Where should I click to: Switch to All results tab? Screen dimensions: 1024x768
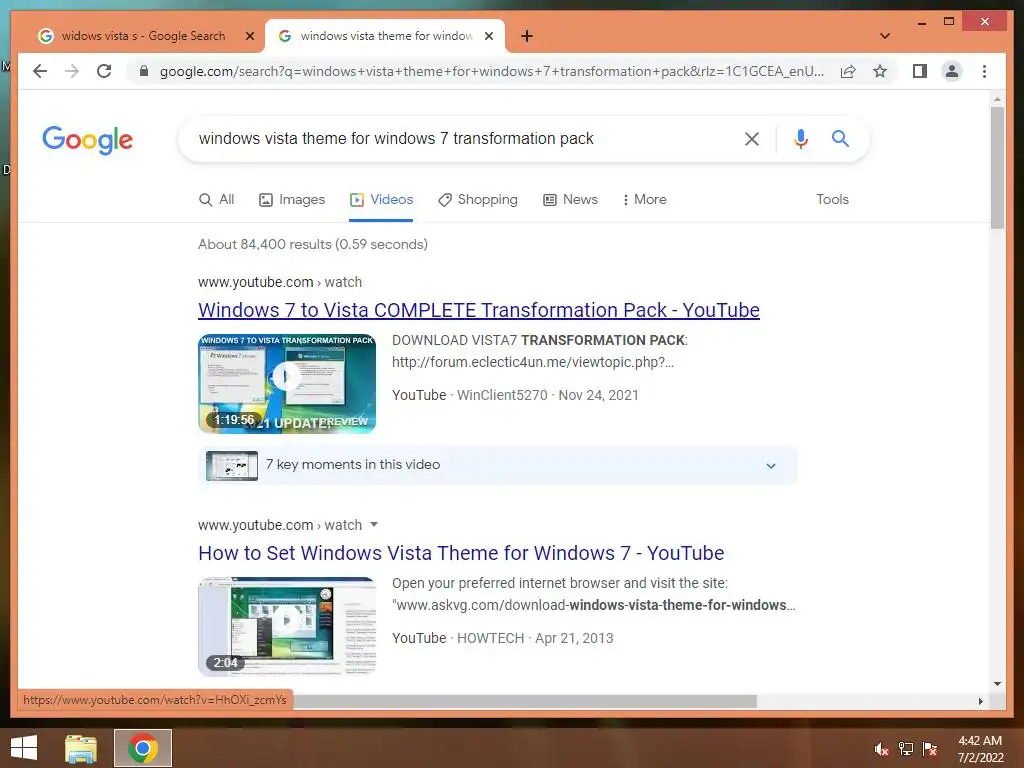tap(216, 199)
